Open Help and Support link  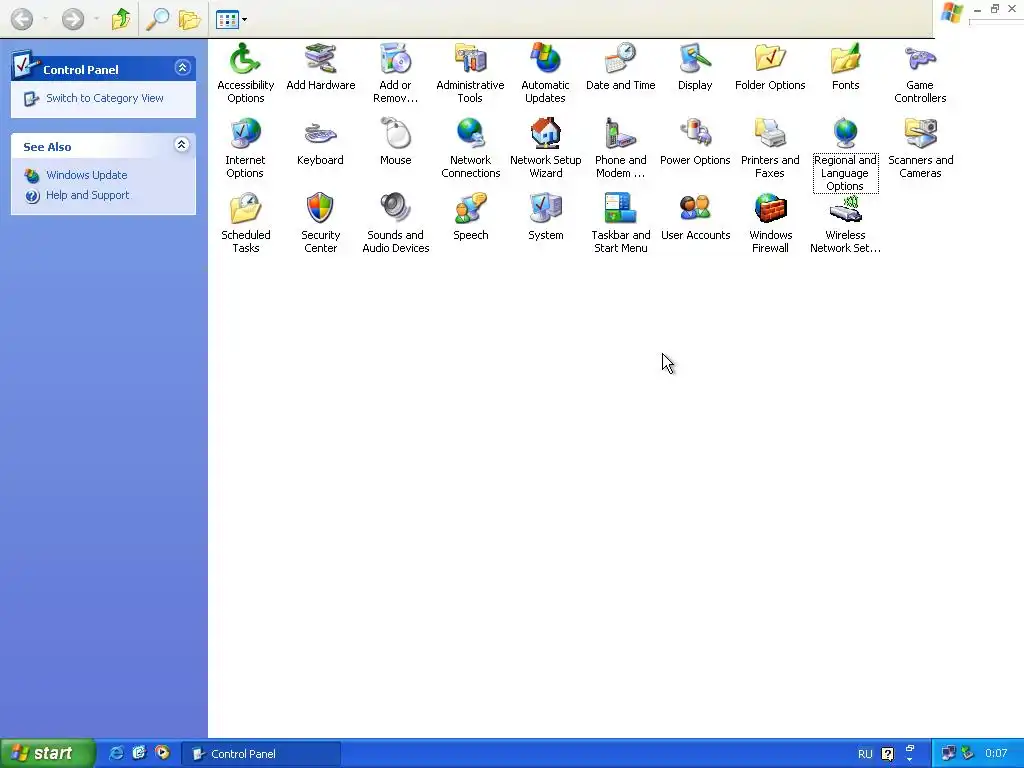[x=88, y=195]
